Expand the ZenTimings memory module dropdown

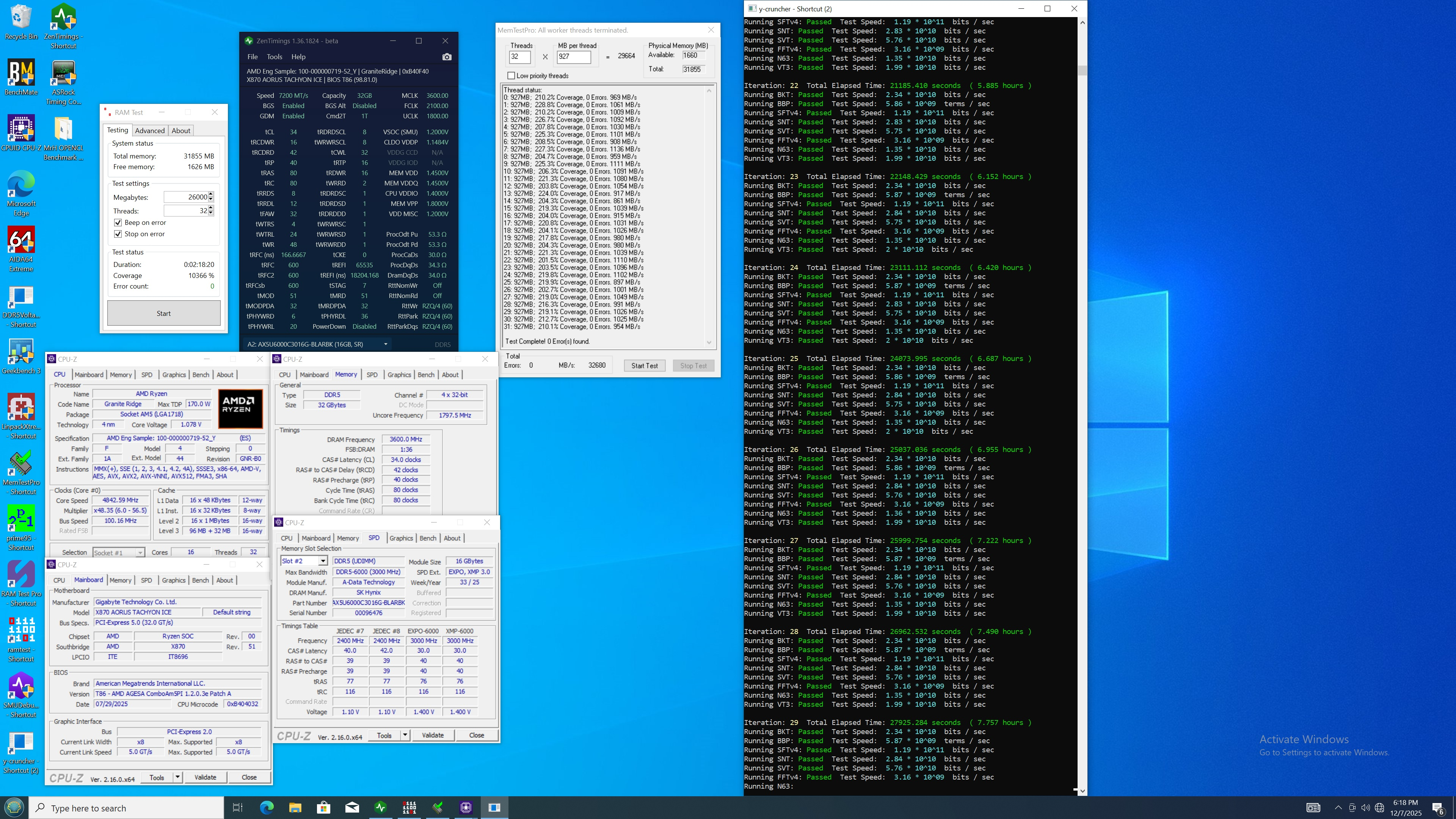pos(386,344)
